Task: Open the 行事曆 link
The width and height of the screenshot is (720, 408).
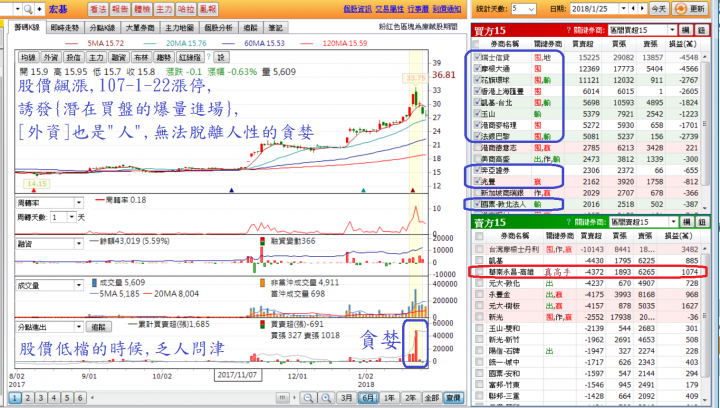Action: pyautogui.click(x=418, y=9)
